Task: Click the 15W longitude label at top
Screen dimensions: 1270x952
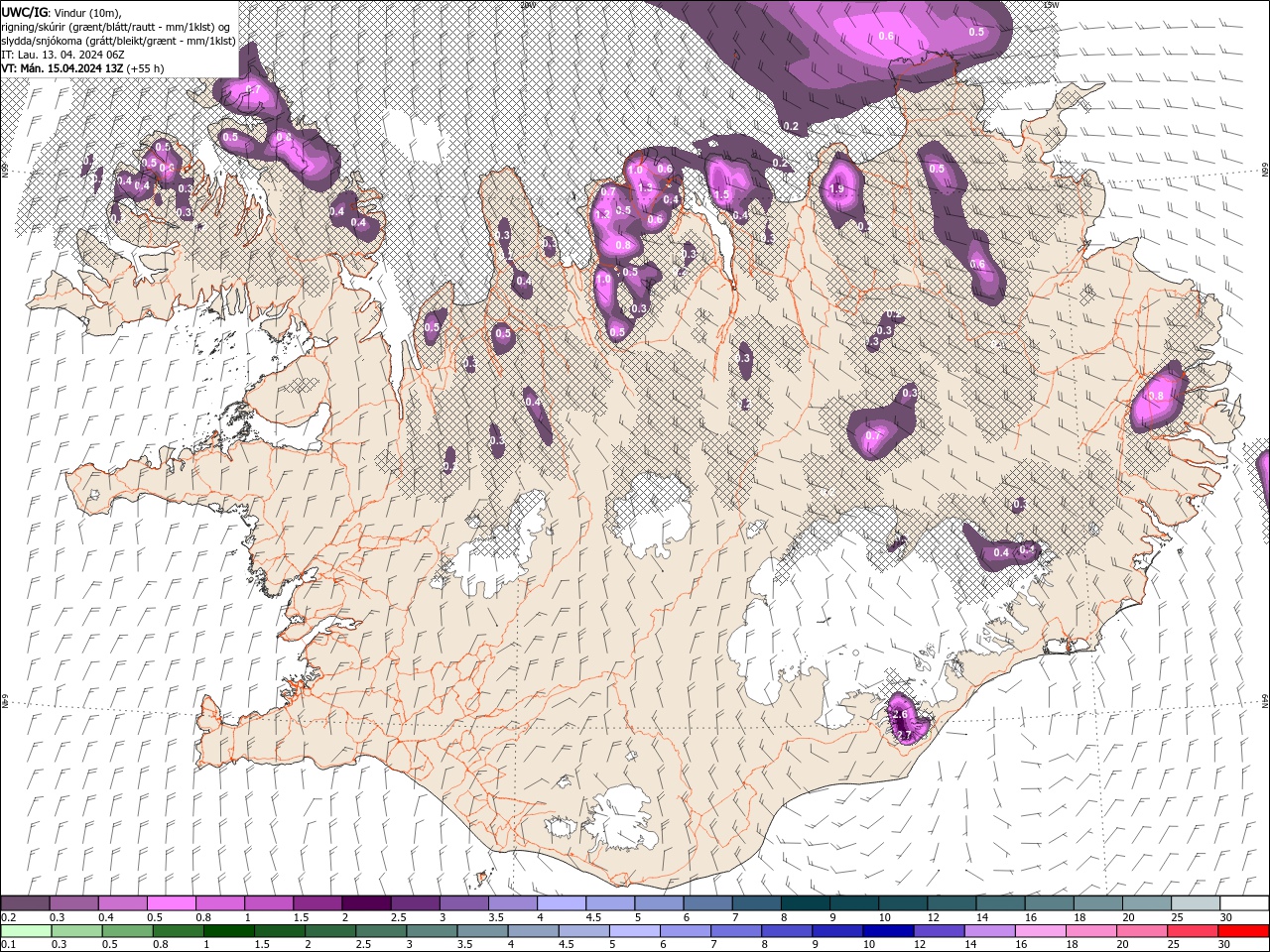Action: pos(1051,4)
